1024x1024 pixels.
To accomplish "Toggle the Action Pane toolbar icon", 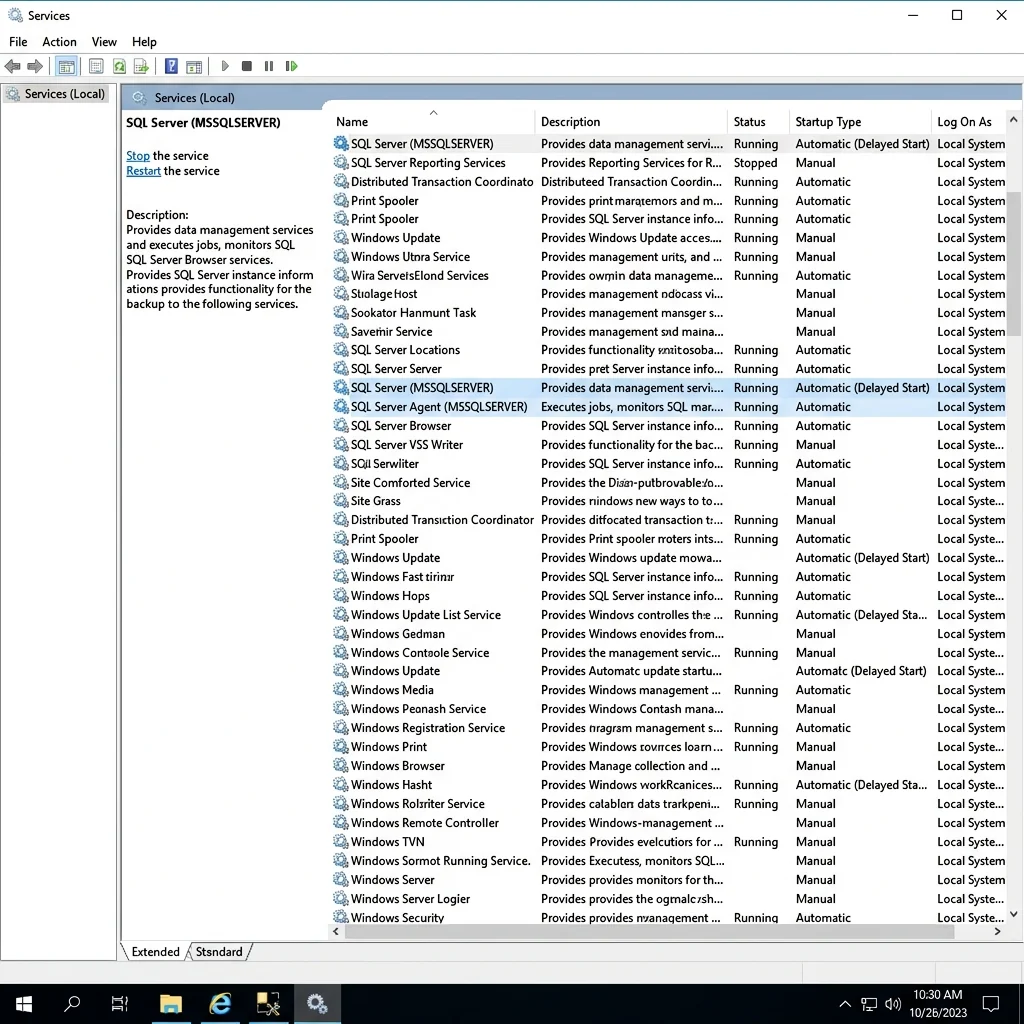I will coord(194,66).
